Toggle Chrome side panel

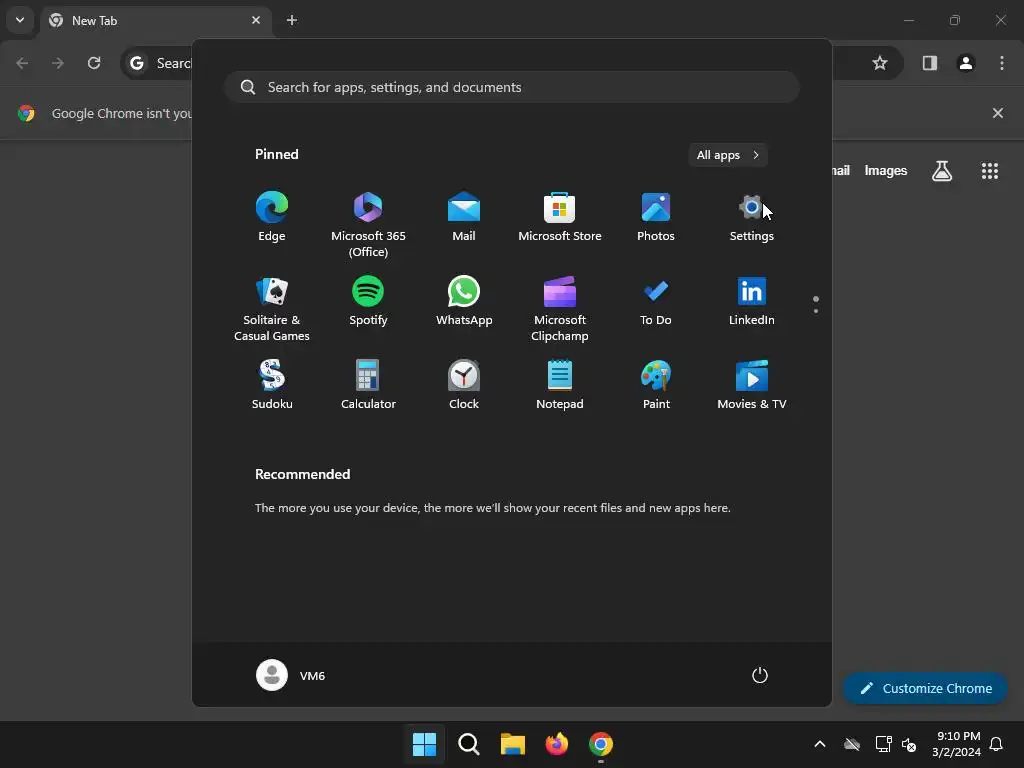(x=929, y=63)
